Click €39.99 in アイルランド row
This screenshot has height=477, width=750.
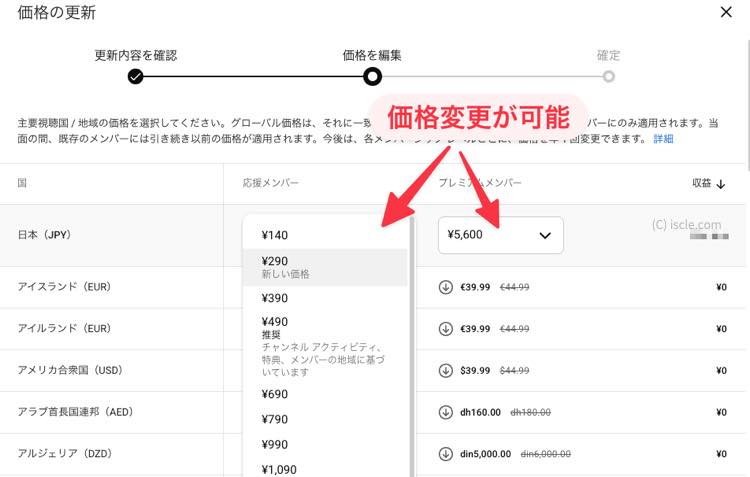pyautogui.click(x=475, y=329)
